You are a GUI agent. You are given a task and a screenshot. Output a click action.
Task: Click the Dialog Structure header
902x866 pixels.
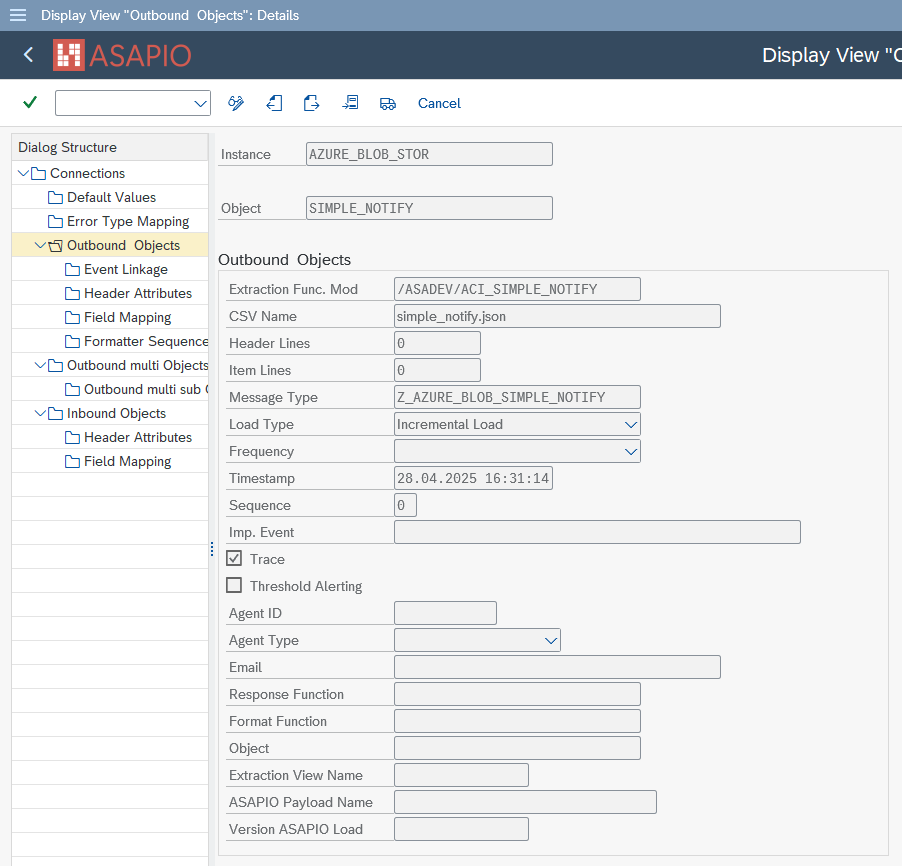coord(110,147)
